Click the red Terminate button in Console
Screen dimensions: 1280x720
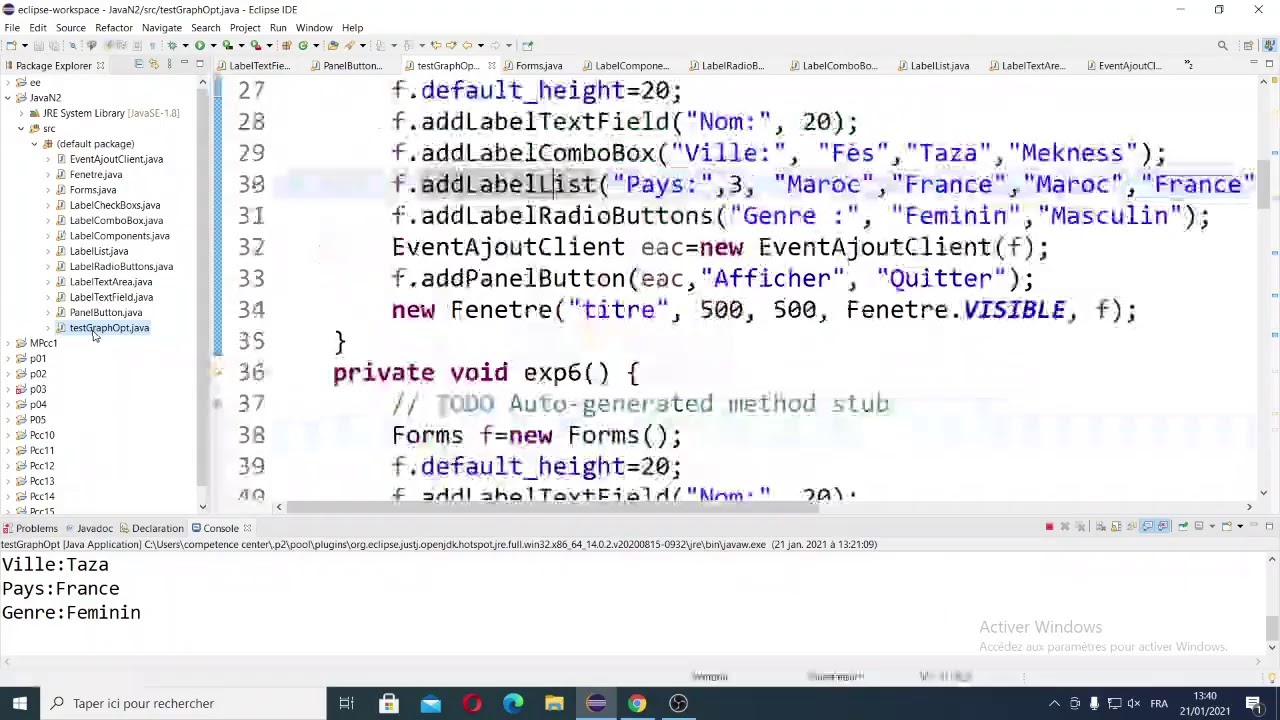coord(1049,526)
